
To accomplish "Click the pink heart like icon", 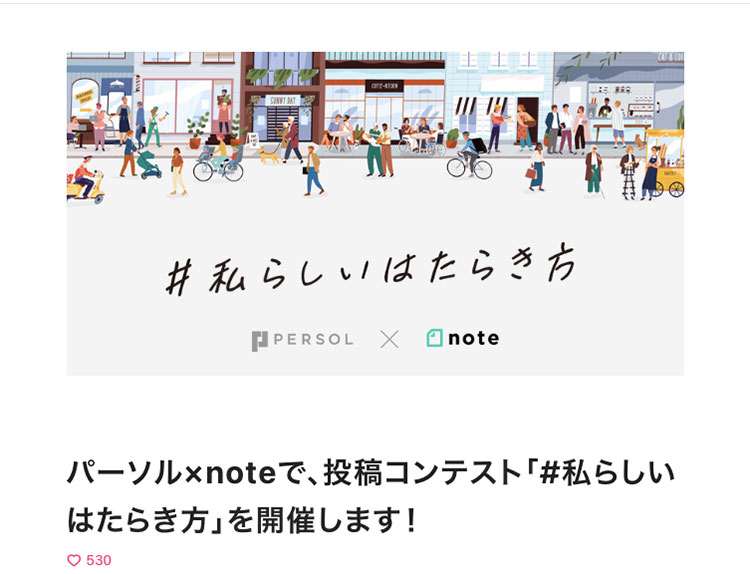I will [x=74, y=560].
